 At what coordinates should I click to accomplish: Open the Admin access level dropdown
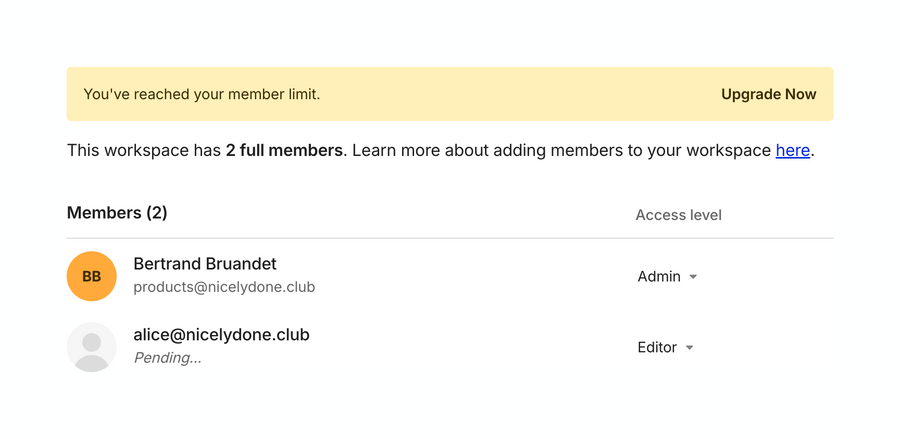(667, 277)
